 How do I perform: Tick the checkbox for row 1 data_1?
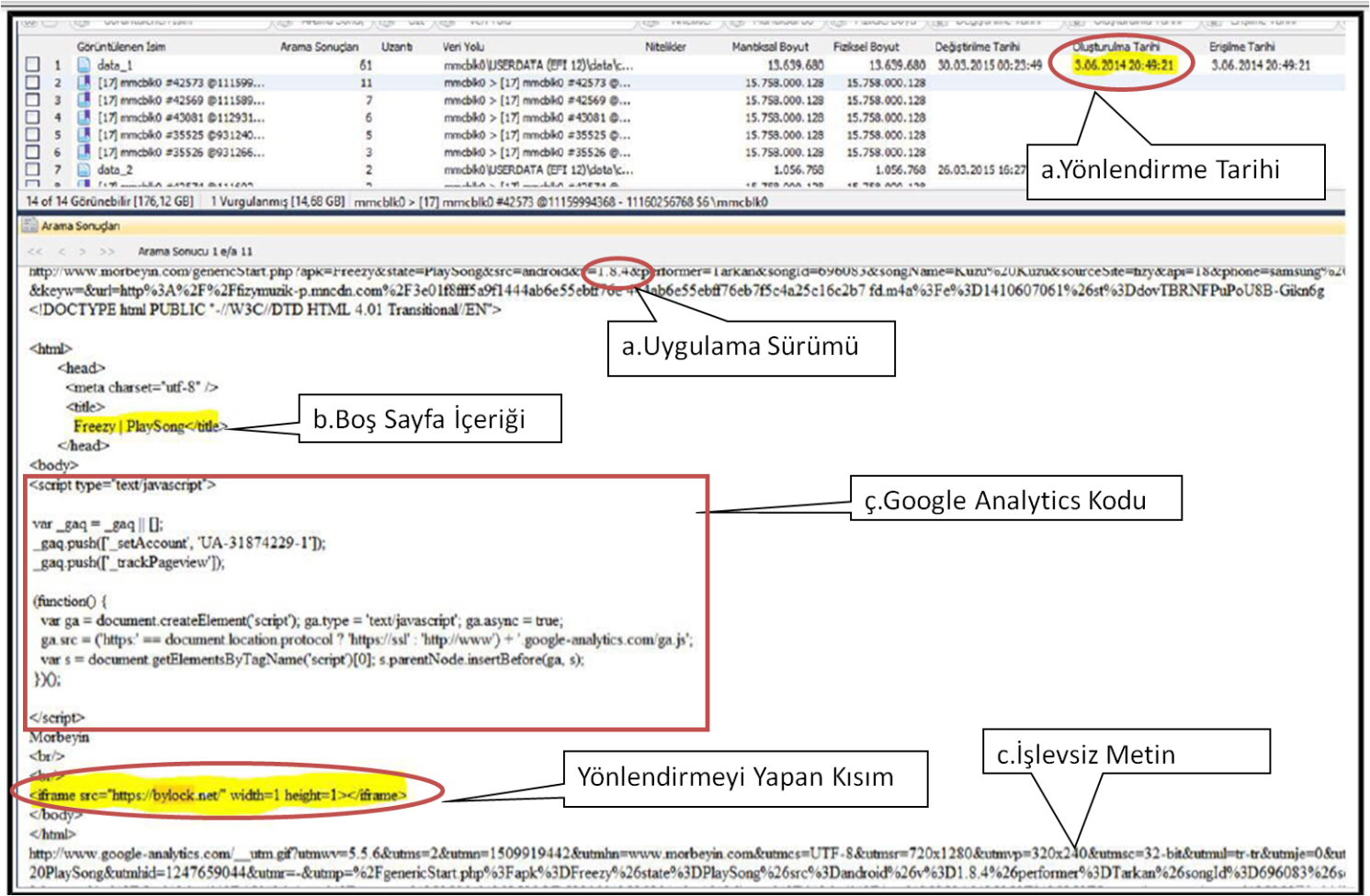pyautogui.click(x=33, y=65)
